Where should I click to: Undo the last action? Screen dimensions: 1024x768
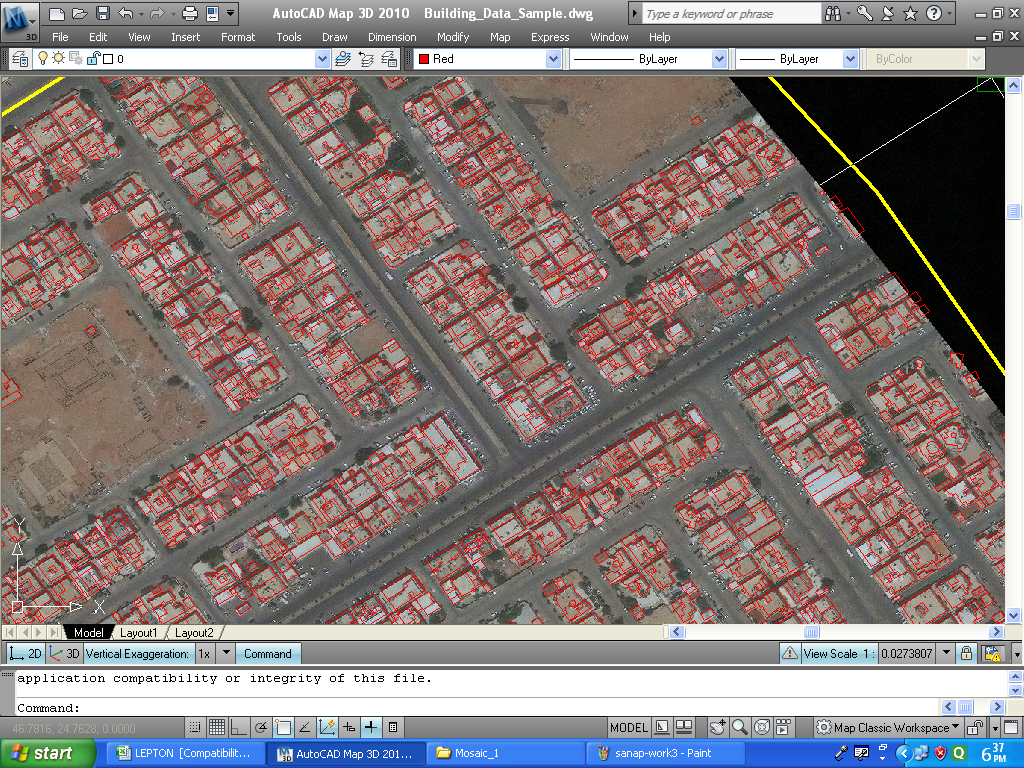(x=125, y=13)
